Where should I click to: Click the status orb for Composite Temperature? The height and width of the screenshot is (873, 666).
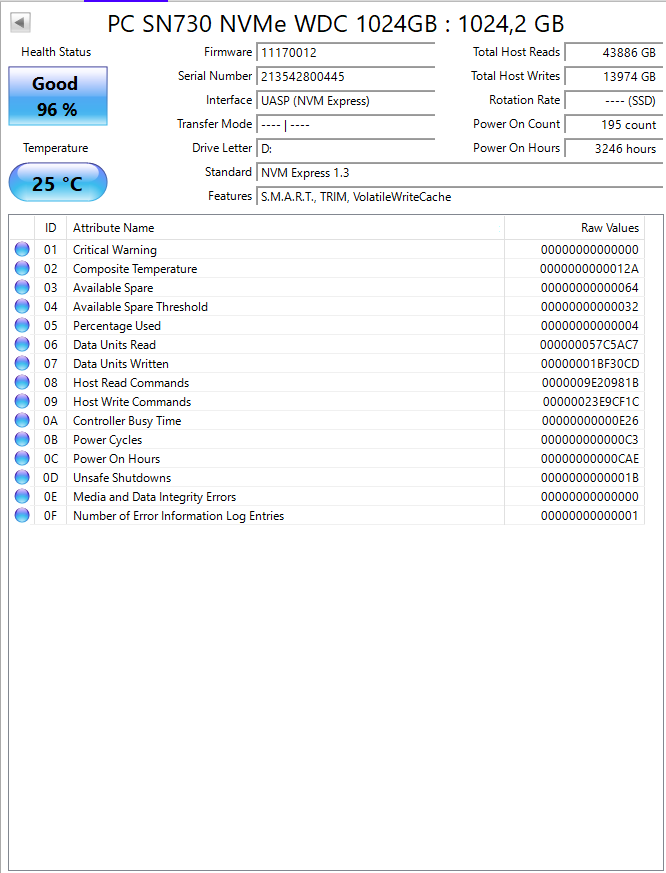tap(22, 268)
